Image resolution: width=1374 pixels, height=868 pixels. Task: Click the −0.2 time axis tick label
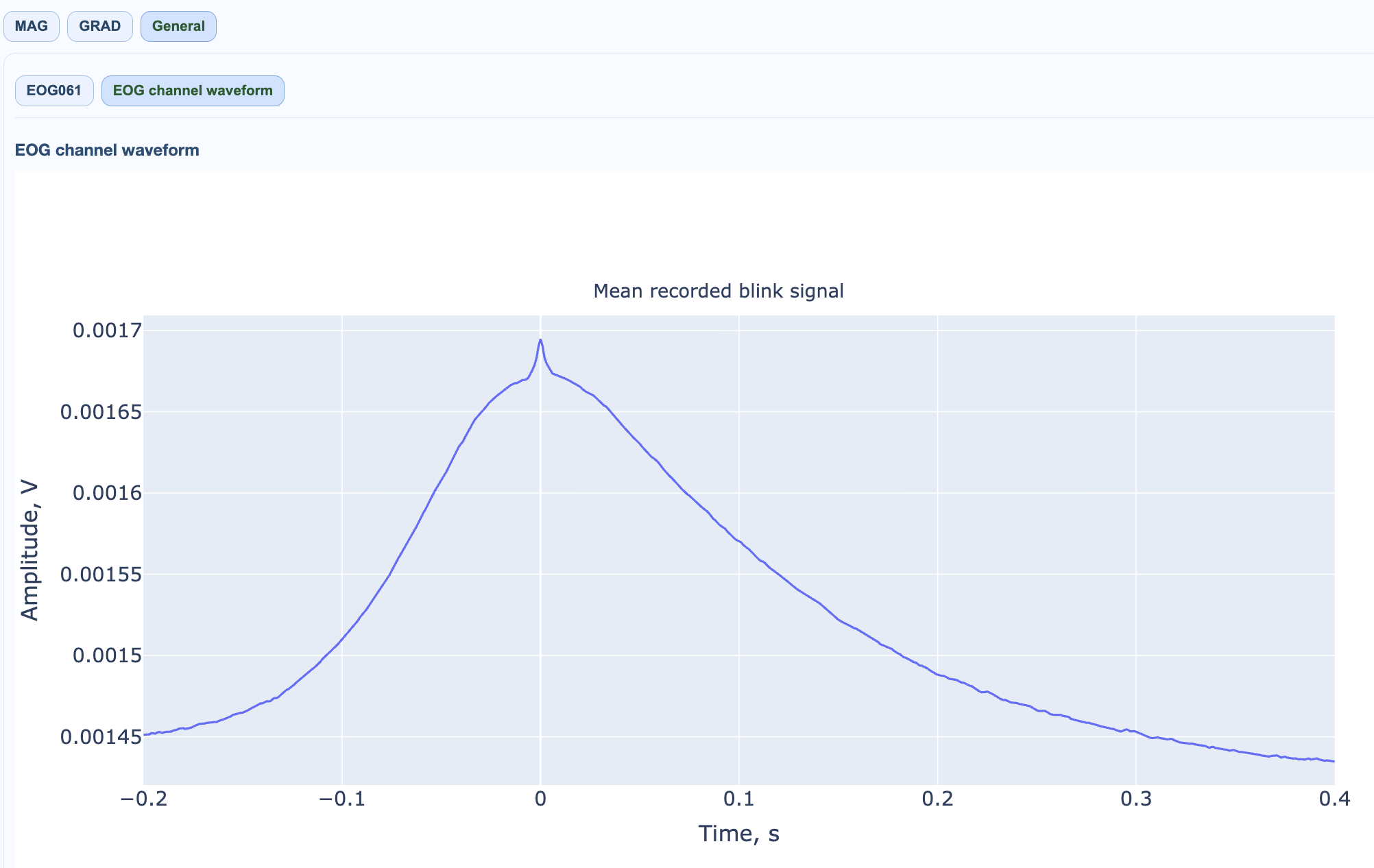click(143, 799)
